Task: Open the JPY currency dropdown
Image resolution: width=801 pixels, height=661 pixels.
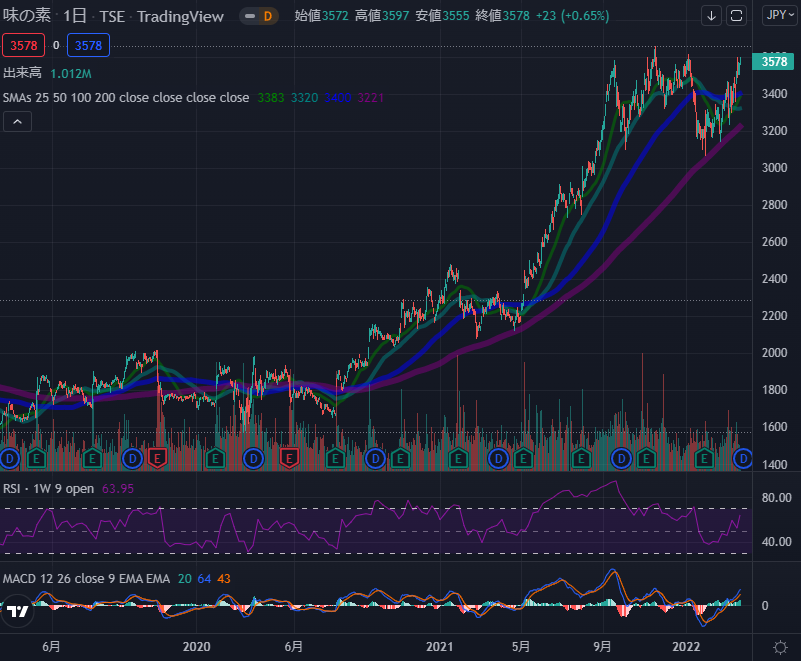Action: coord(780,15)
